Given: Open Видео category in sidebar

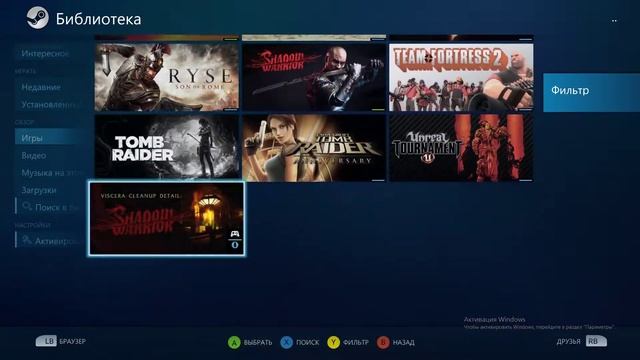Looking at the screenshot, I should (x=34, y=156).
